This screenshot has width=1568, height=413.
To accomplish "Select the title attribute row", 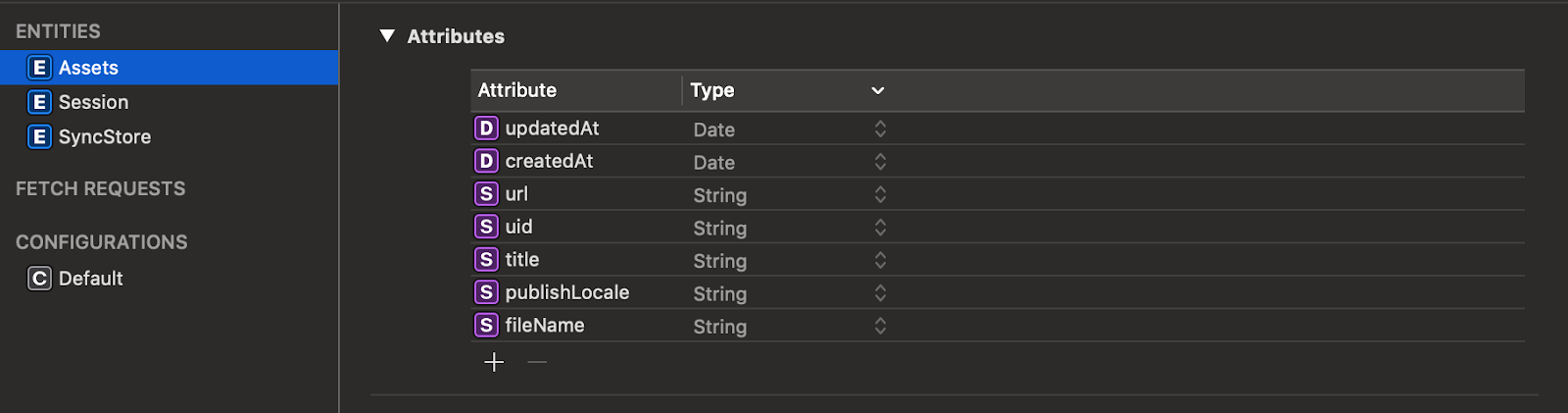I will pos(998,260).
